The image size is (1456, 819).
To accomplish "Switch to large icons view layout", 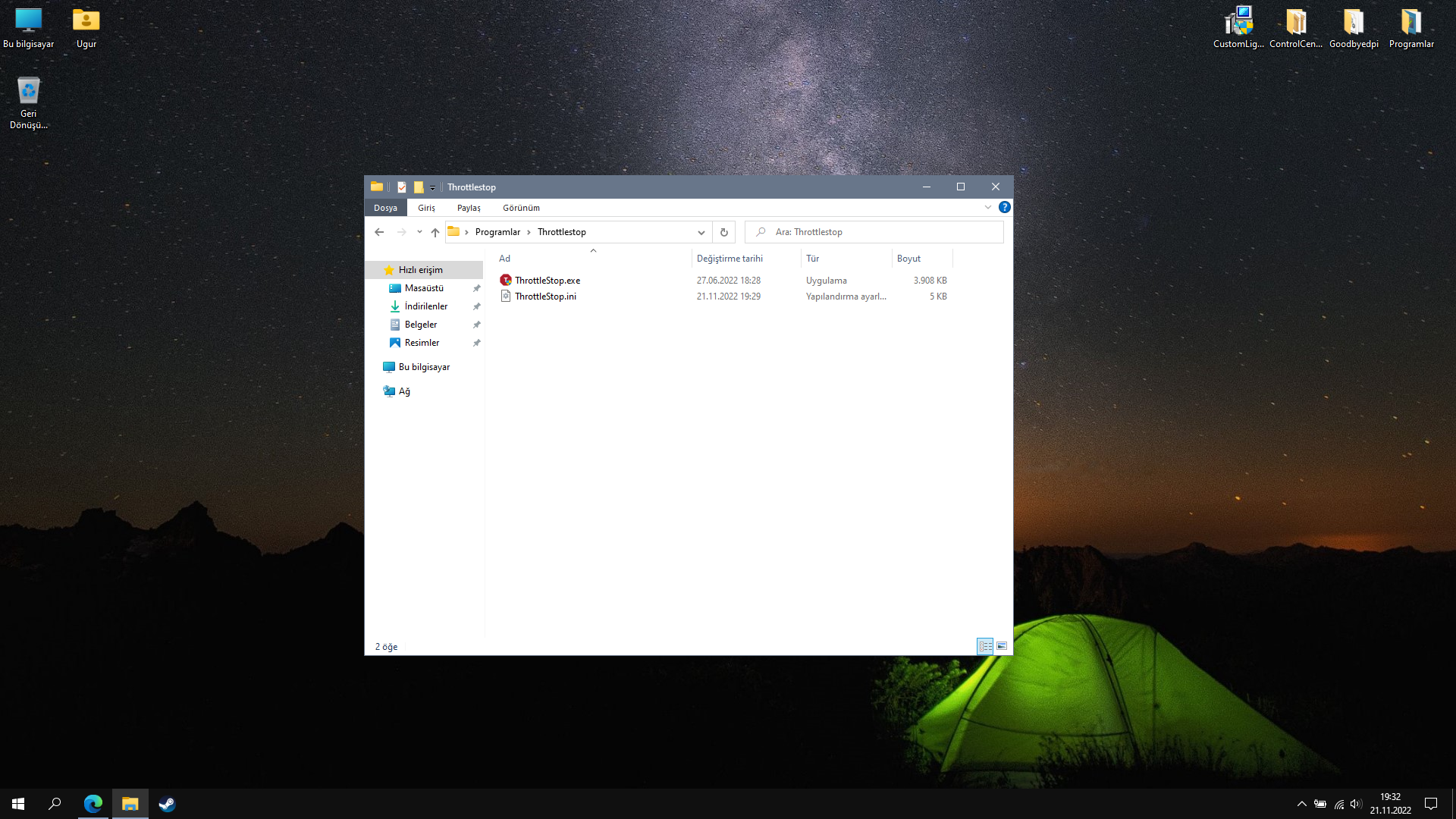I will click(x=1002, y=646).
